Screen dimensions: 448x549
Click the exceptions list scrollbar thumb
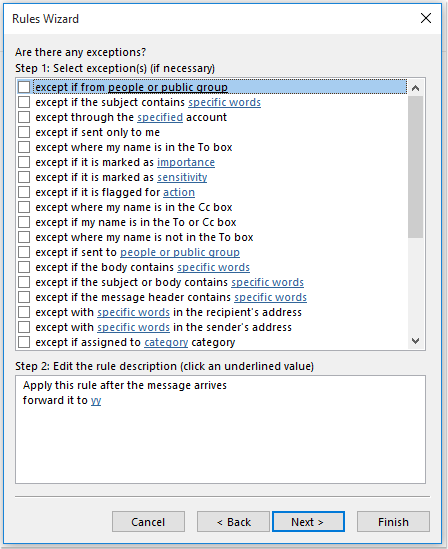415,167
